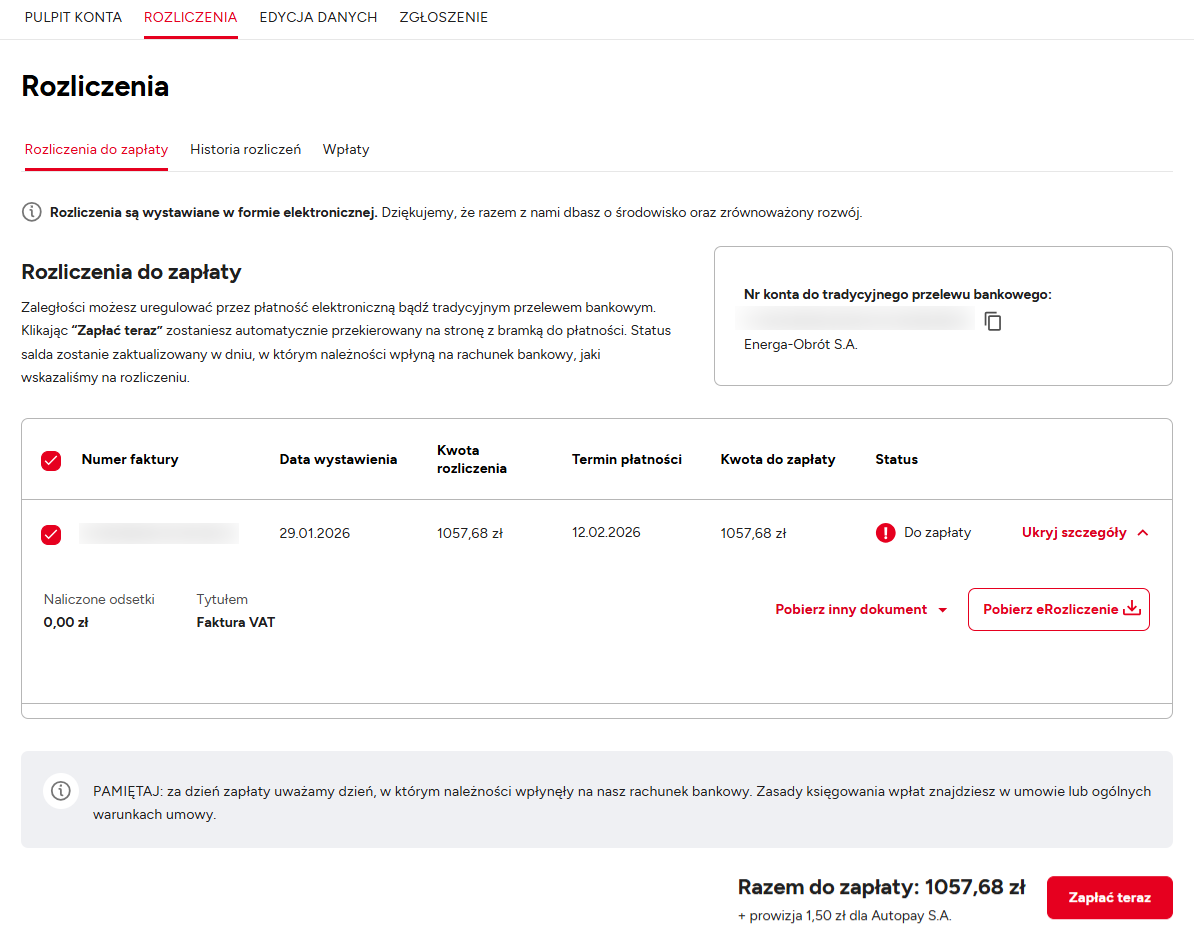Switch to the ZGŁOSZENIE tab
This screenshot has height=940, width=1194.
pos(443,17)
